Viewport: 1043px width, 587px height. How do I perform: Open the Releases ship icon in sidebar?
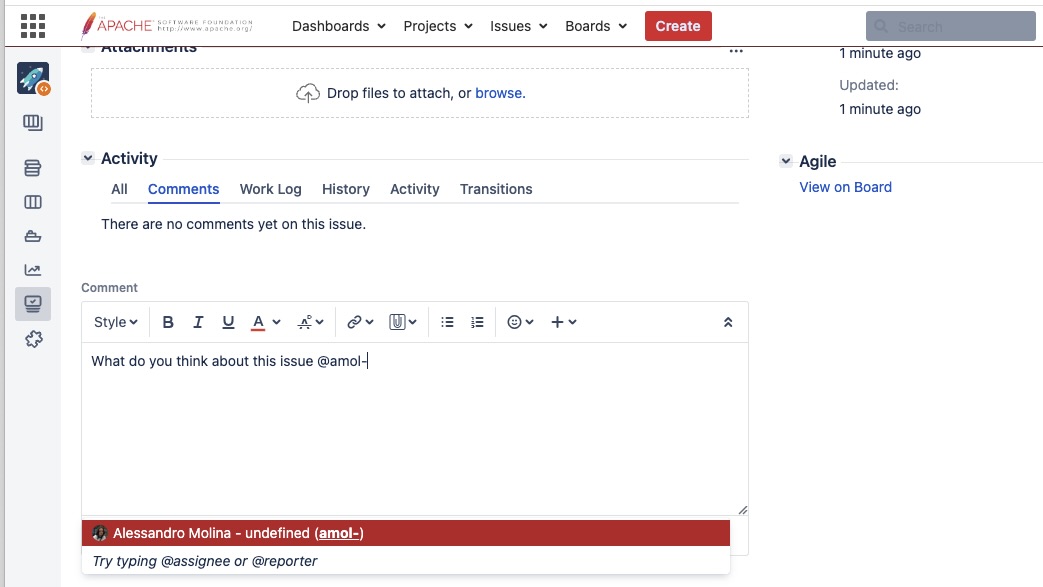pyautogui.click(x=33, y=236)
